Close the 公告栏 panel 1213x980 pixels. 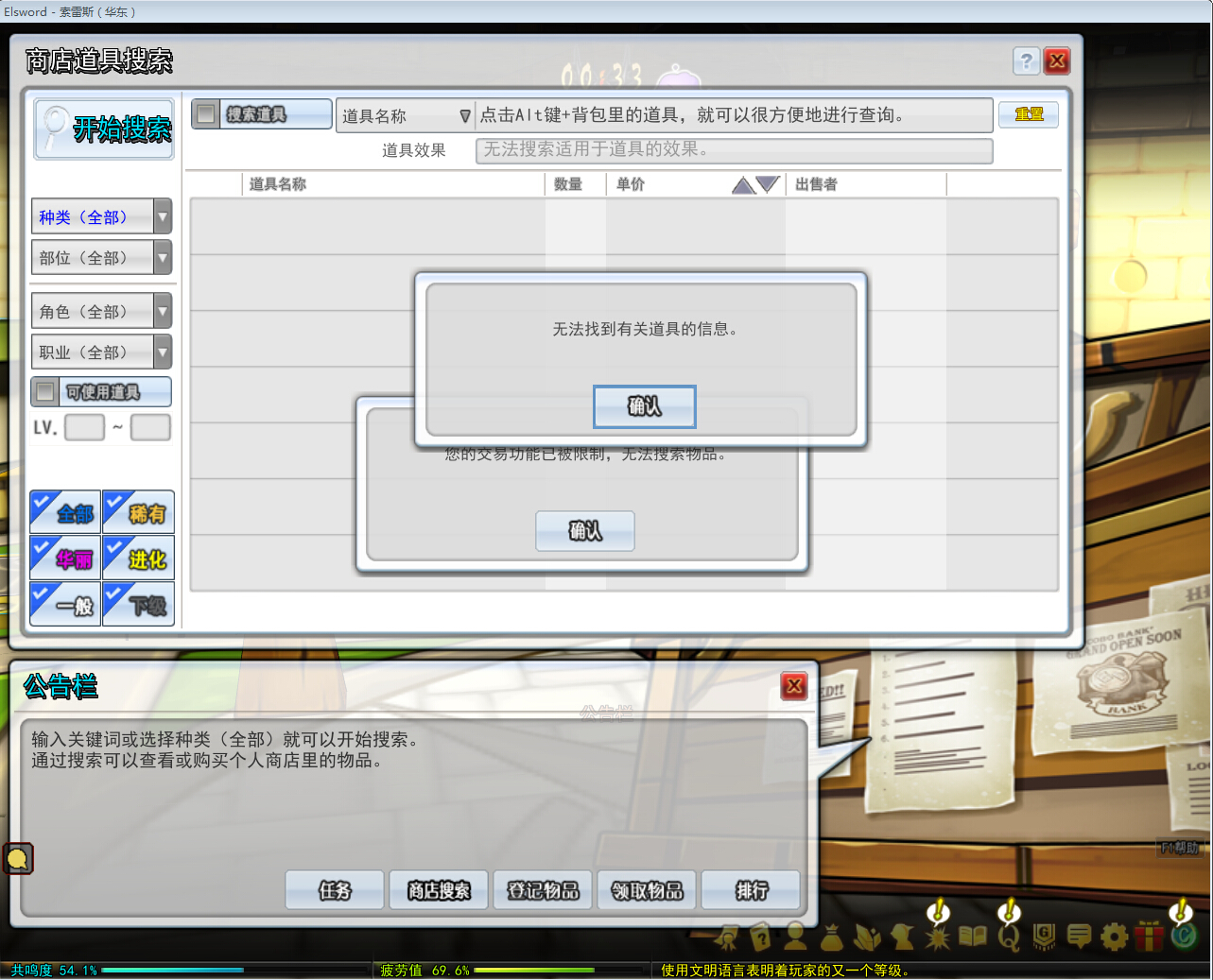[794, 686]
